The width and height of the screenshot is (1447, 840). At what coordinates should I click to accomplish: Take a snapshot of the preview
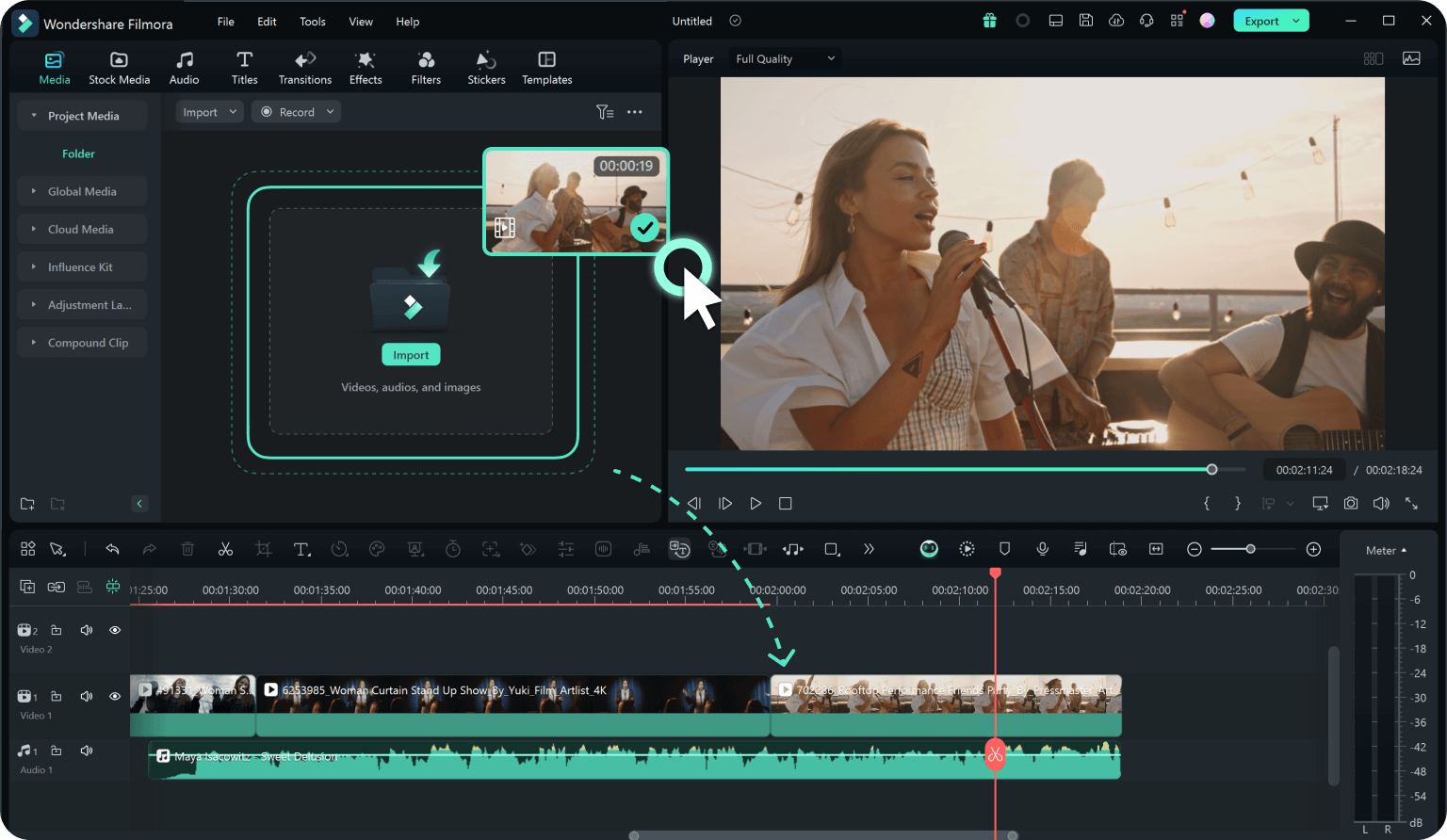point(1351,504)
